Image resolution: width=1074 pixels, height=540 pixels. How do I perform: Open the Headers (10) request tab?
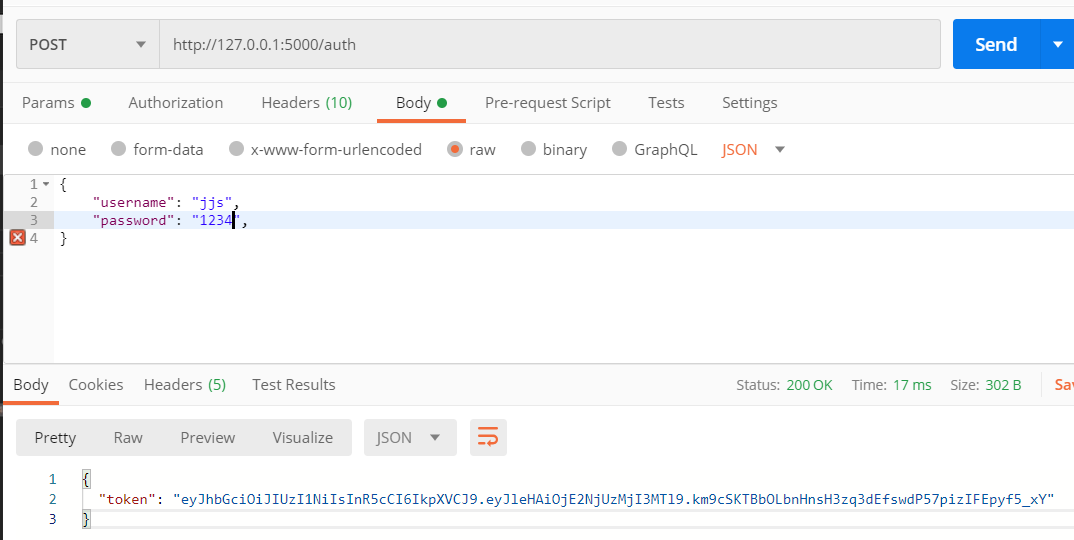point(307,103)
